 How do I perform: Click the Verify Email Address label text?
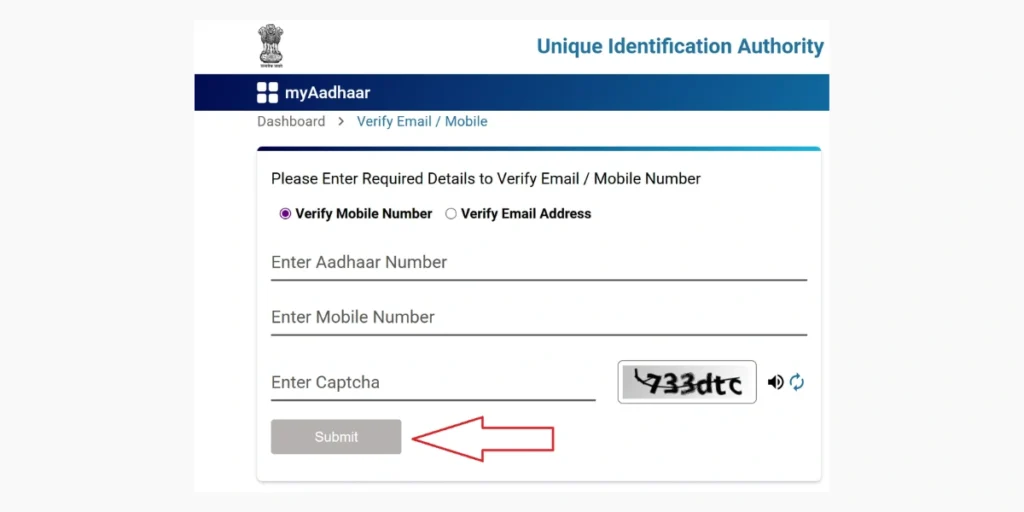pos(526,214)
